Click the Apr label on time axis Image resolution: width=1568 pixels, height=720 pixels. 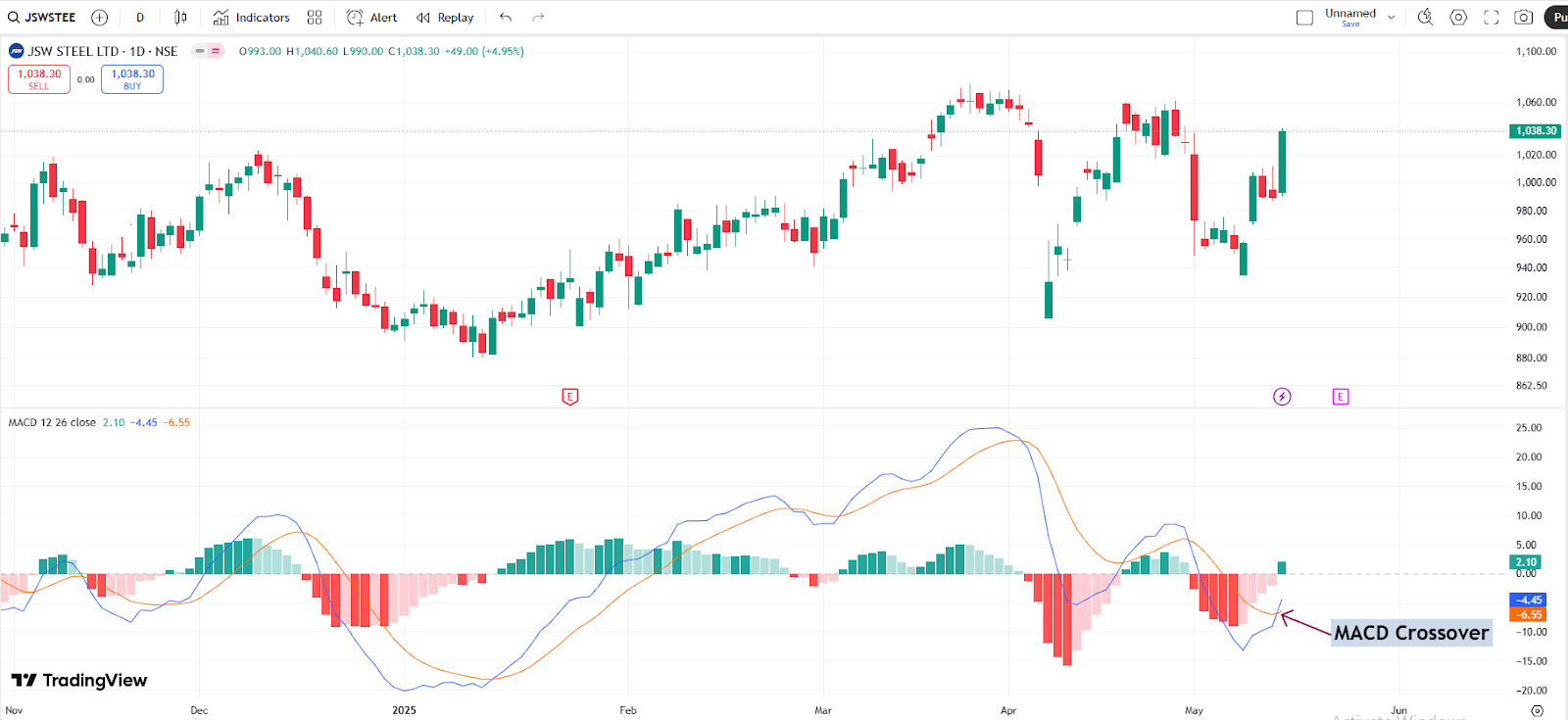[1008, 710]
